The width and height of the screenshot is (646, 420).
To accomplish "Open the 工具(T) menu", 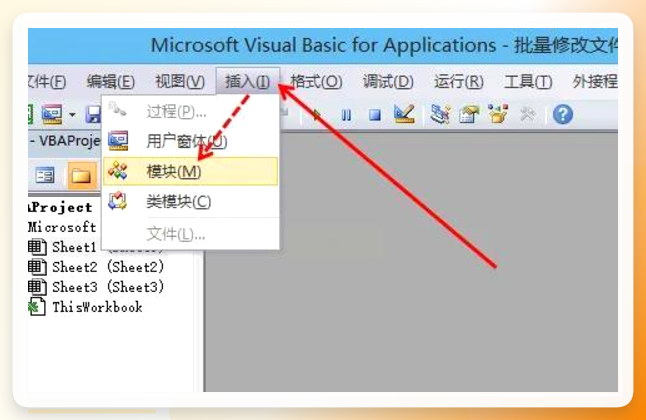I will 528,82.
